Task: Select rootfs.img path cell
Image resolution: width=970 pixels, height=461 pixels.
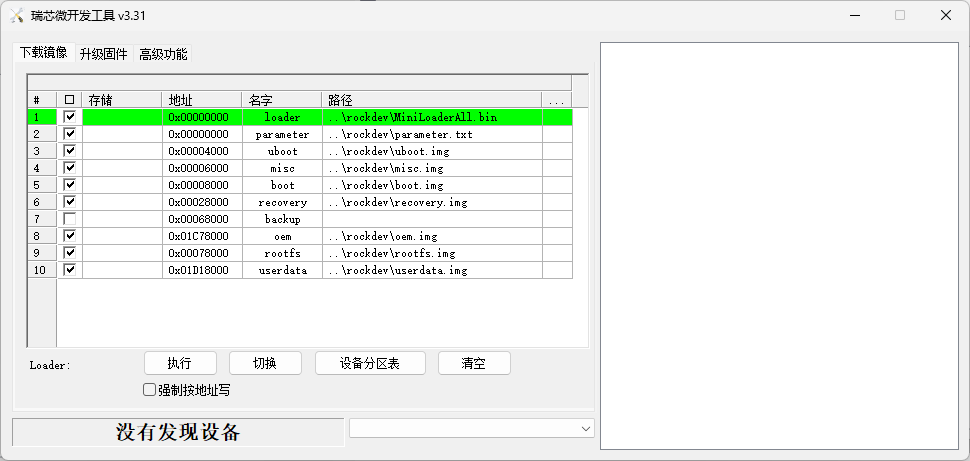Action: (432, 253)
